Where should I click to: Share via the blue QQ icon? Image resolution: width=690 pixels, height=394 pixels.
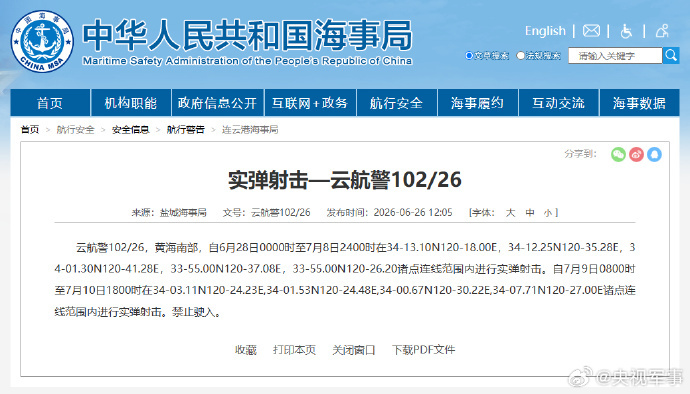click(x=654, y=154)
